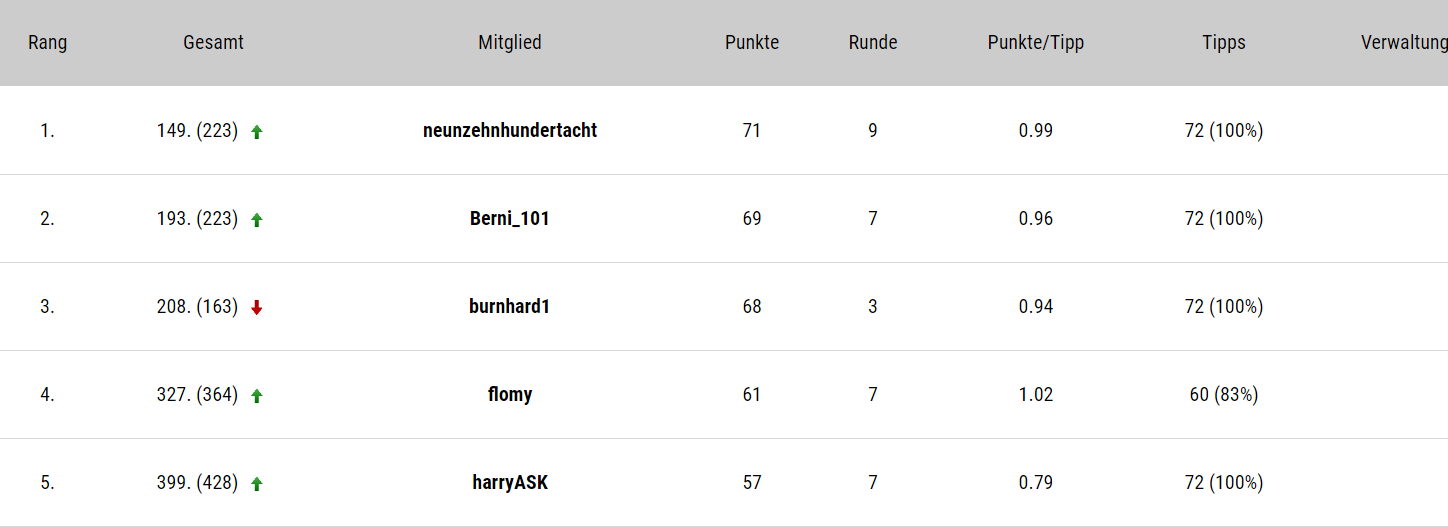Sort by Punkte column header
The height and width of the screenshot is (527, 1448).
(752, 42)
